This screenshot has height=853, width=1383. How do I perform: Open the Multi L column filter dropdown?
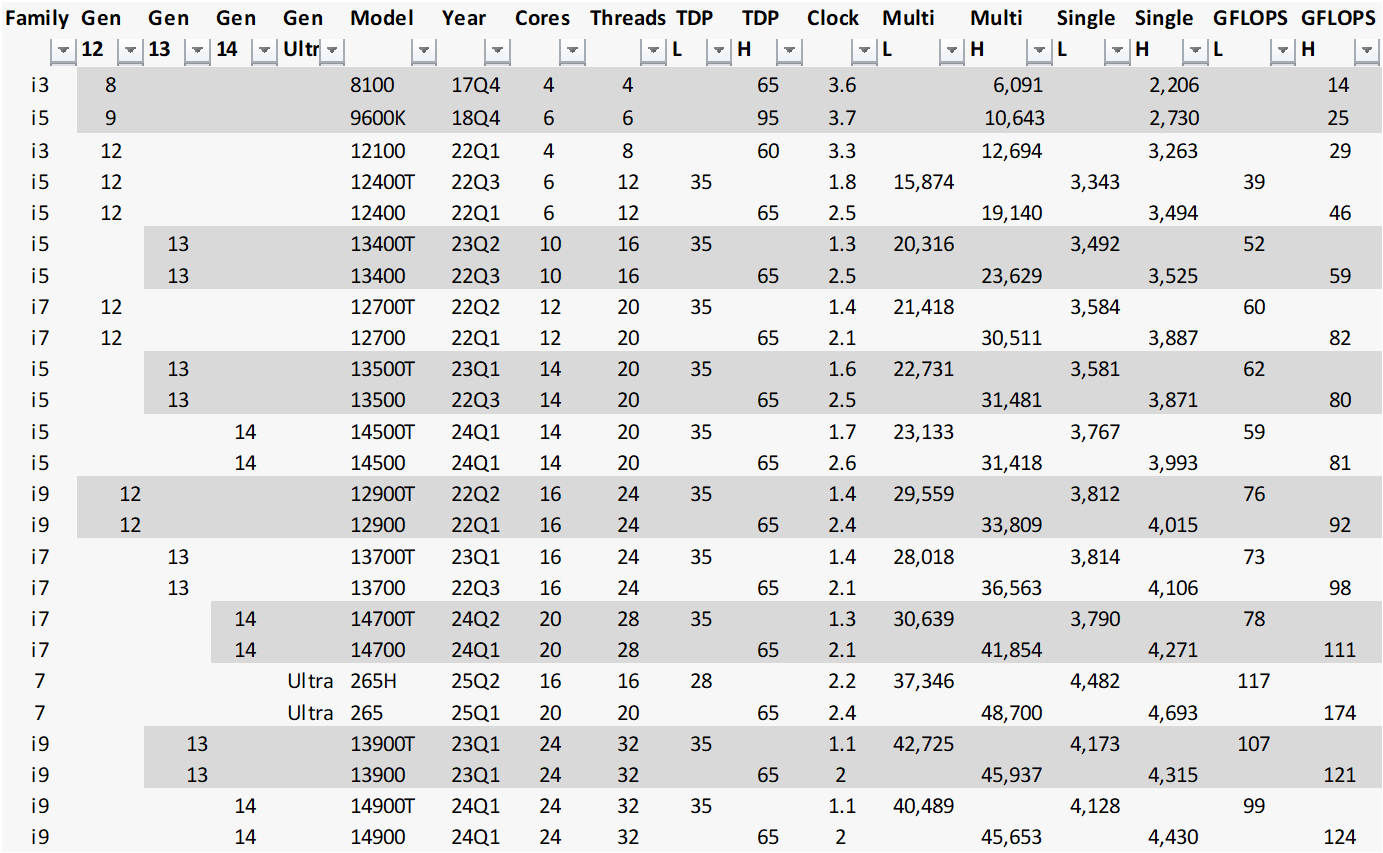pyautogui.click(x=953, y=50)
